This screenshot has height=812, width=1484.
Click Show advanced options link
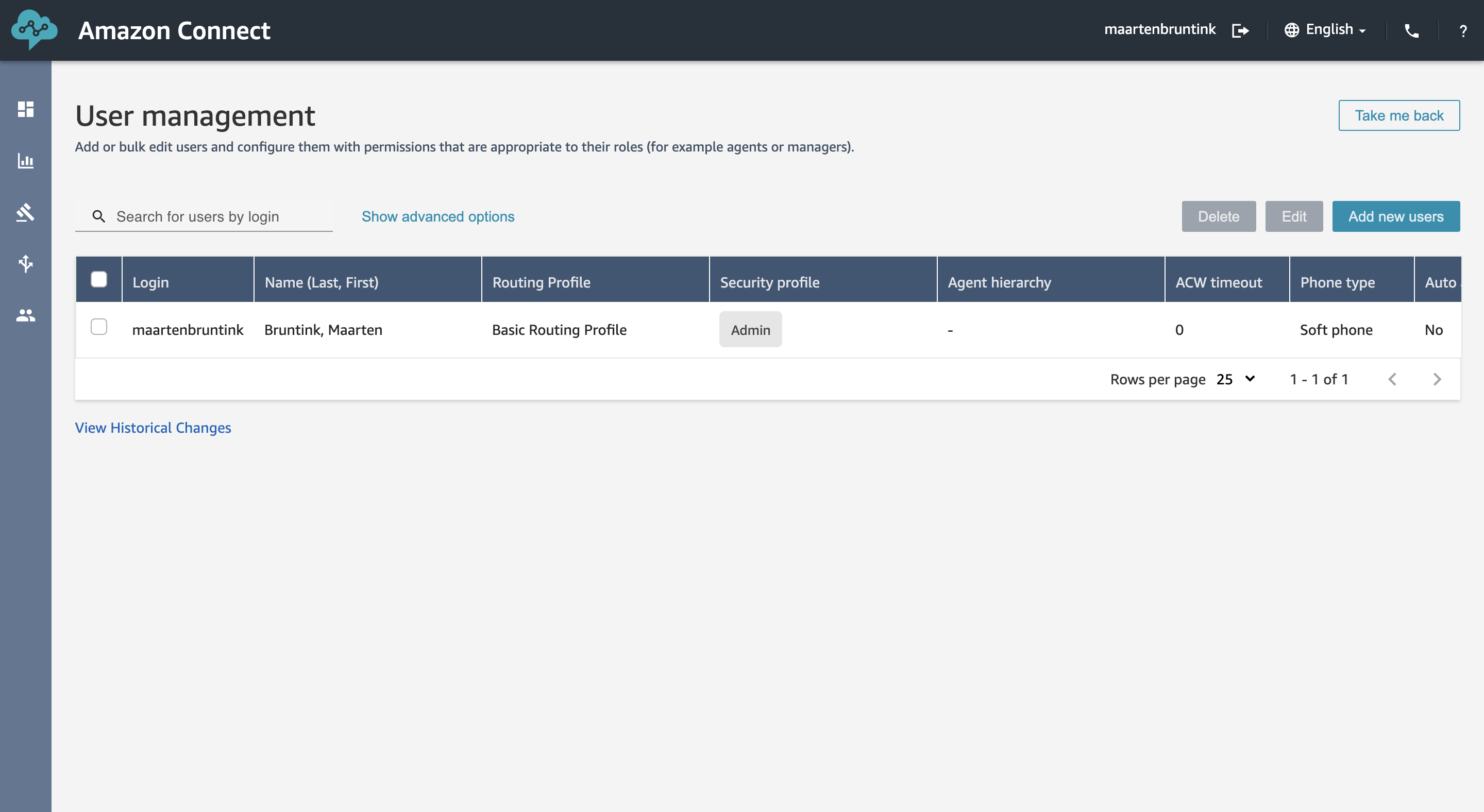(438, 216)
